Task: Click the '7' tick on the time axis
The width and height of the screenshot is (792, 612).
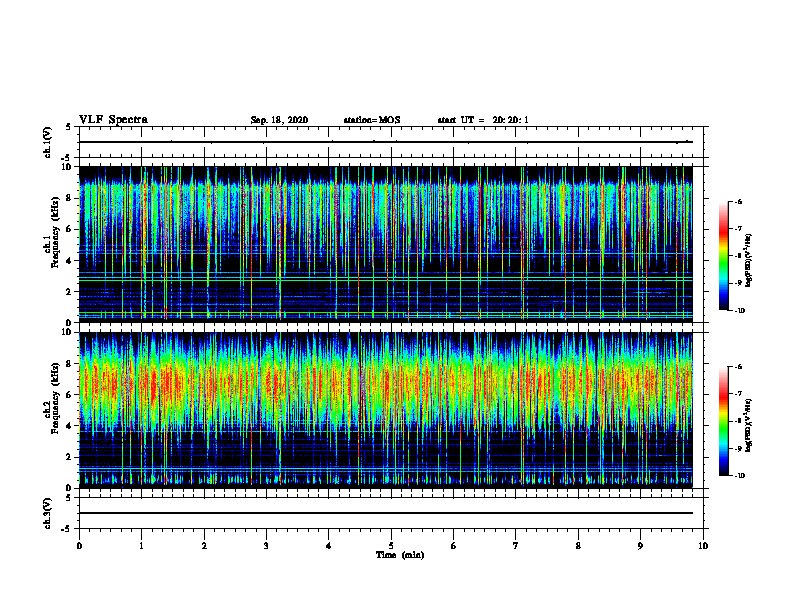Action: tap(516, 546)
